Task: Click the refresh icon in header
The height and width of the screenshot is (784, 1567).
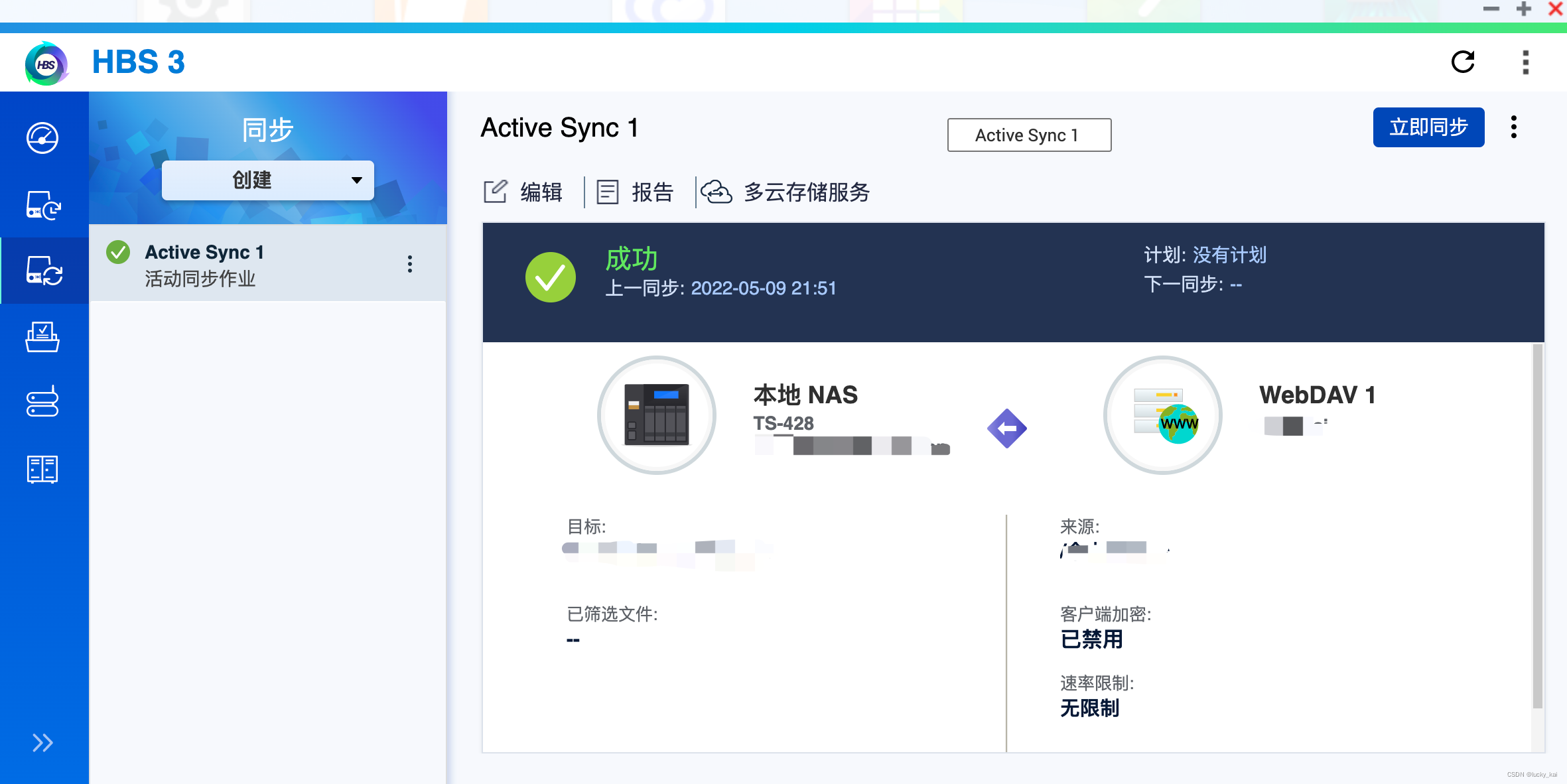Action: click(x=1462, y=62)
